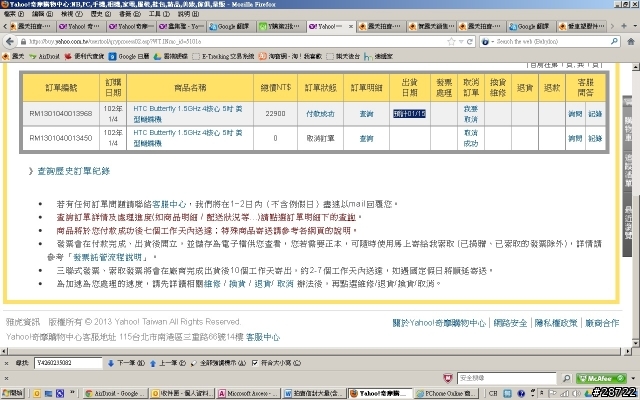Switch to Microsoft Access taskbar window

tap(248, 393)
